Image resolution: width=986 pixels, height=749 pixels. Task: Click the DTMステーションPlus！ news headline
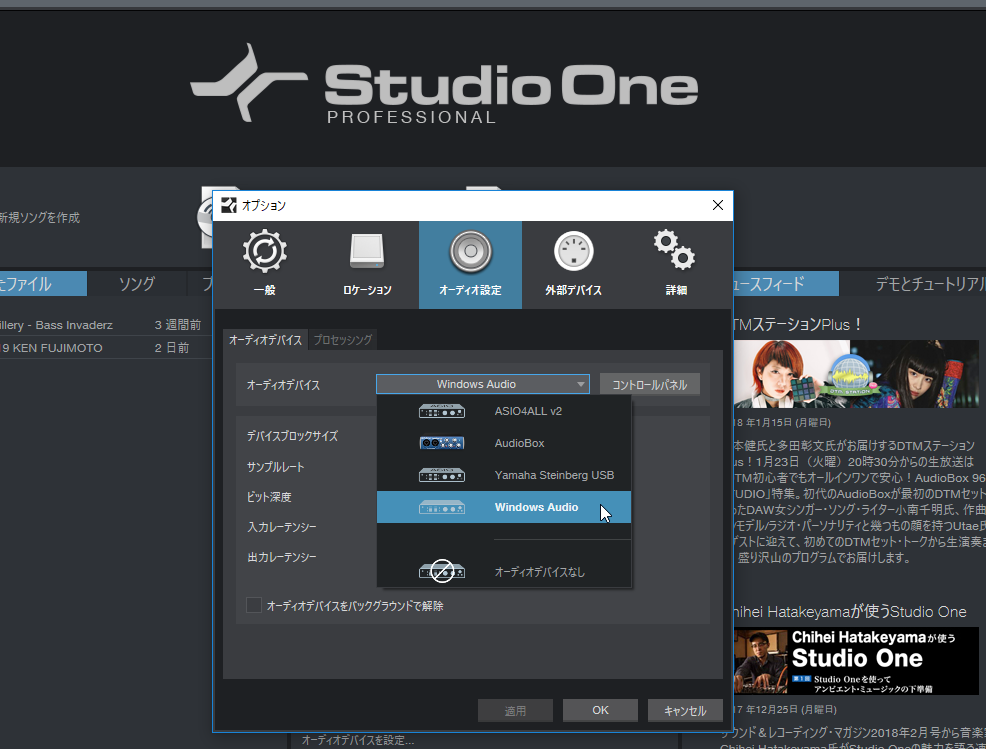(798, 325)
